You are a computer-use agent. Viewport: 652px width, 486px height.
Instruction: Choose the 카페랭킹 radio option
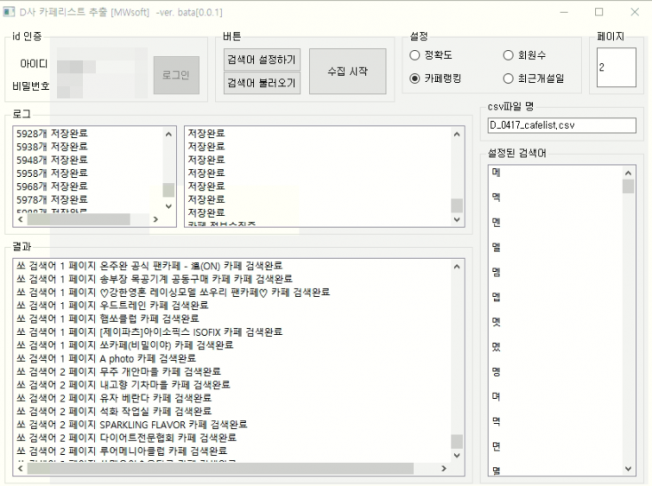point(415,78)
